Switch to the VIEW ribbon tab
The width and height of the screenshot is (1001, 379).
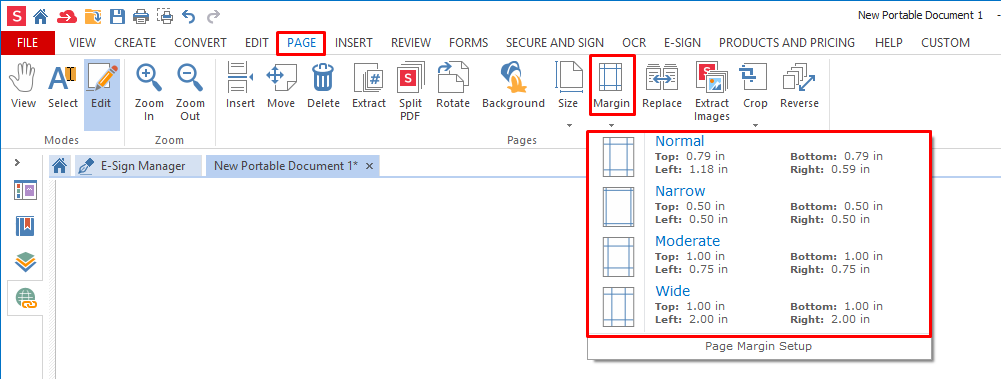pyautogui.click(x=82, y=43)
